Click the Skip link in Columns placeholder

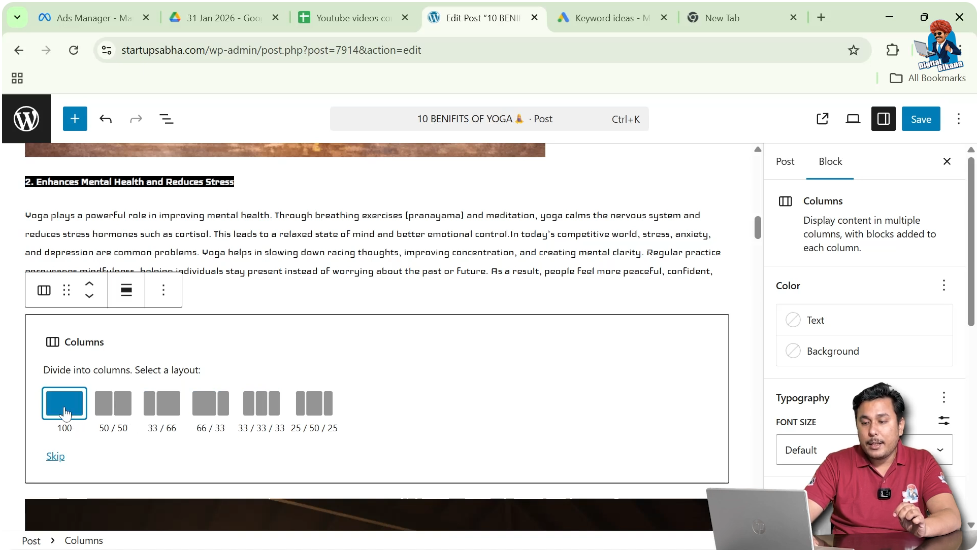(55, 456)
